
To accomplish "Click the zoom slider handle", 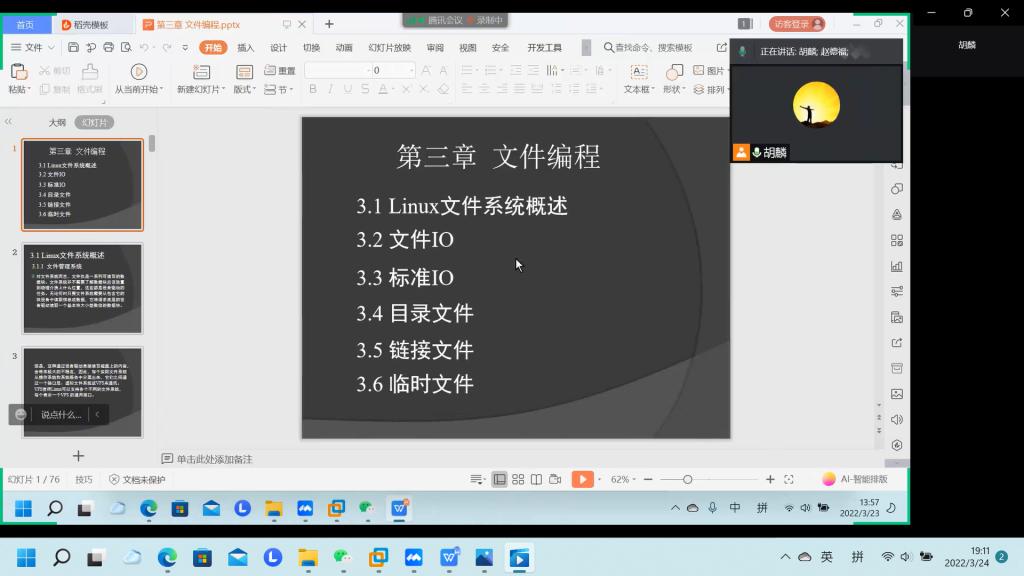I will [x=687, y=480].
